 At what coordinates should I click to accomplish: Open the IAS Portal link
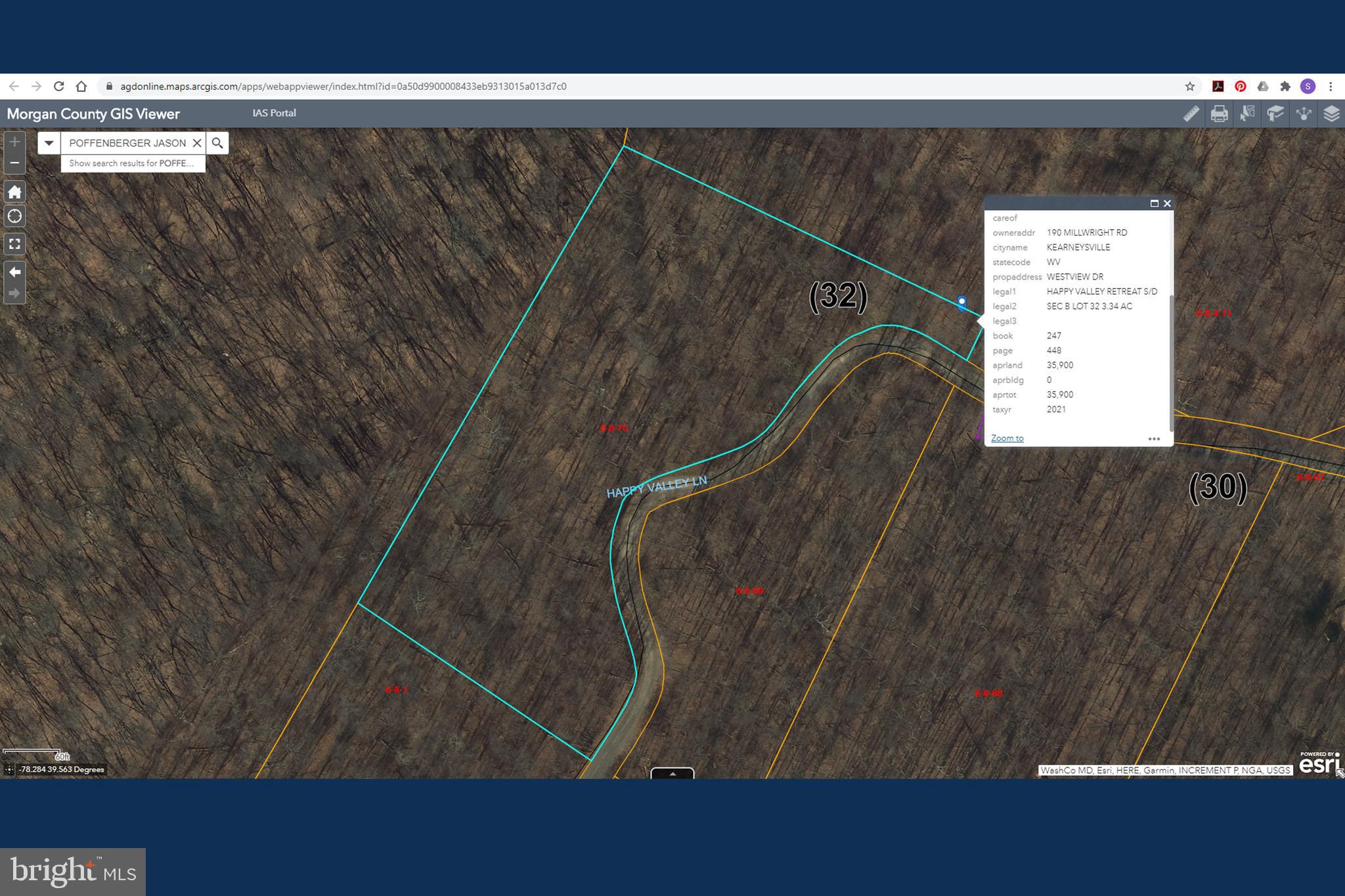point(274,113)
